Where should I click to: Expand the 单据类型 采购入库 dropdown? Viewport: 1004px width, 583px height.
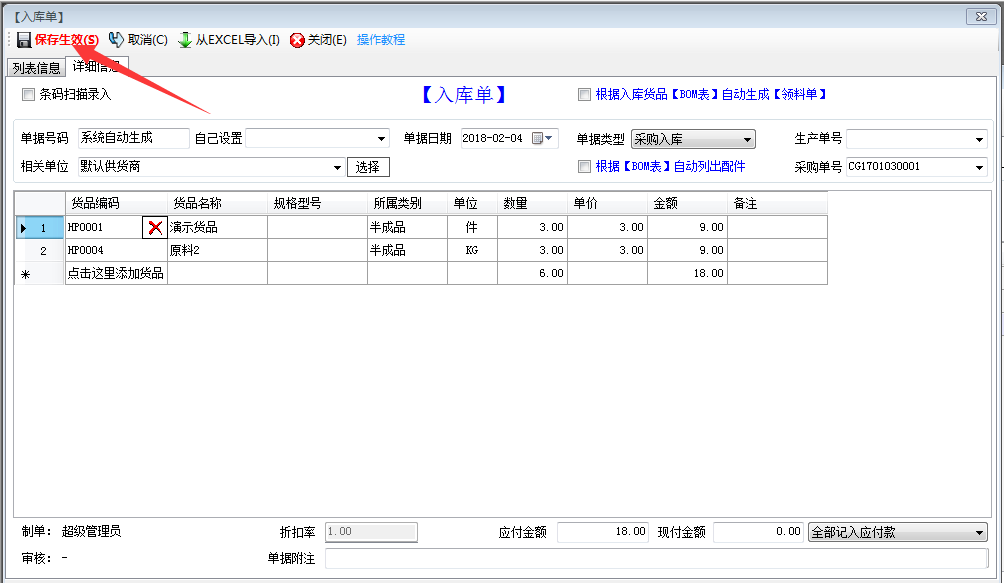click(748, 140)
